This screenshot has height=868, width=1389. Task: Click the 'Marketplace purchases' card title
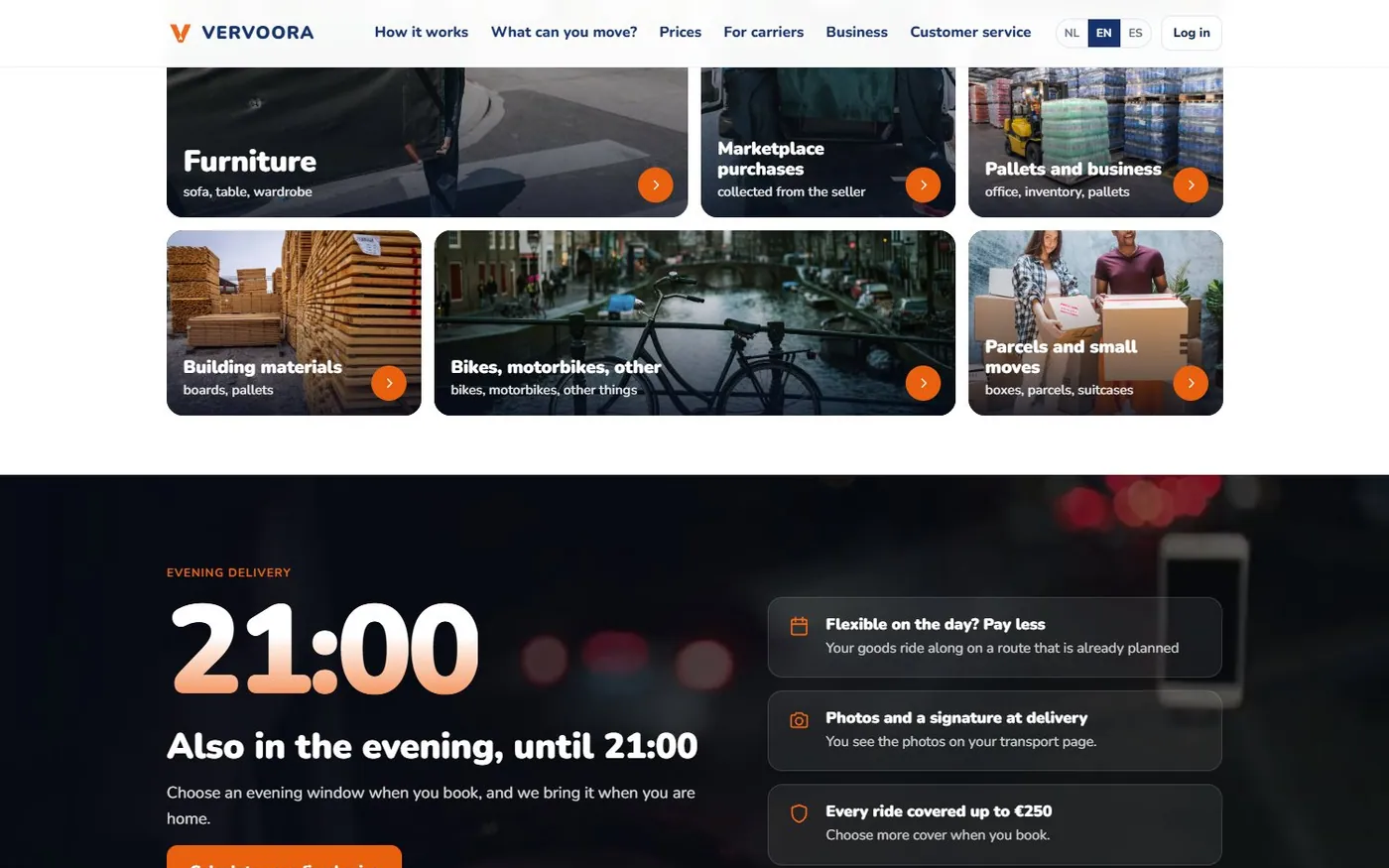(x=771, y=159)
